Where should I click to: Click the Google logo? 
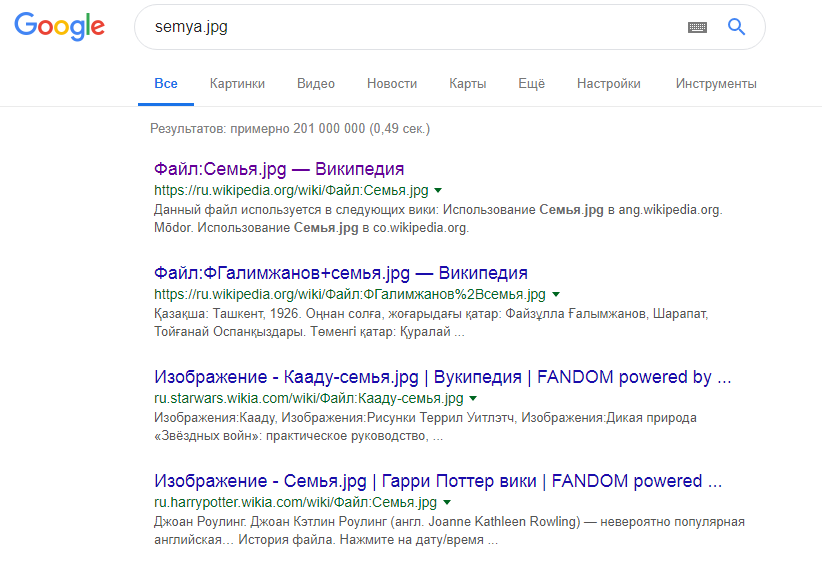pyautogui.click(x=59, y=26)
